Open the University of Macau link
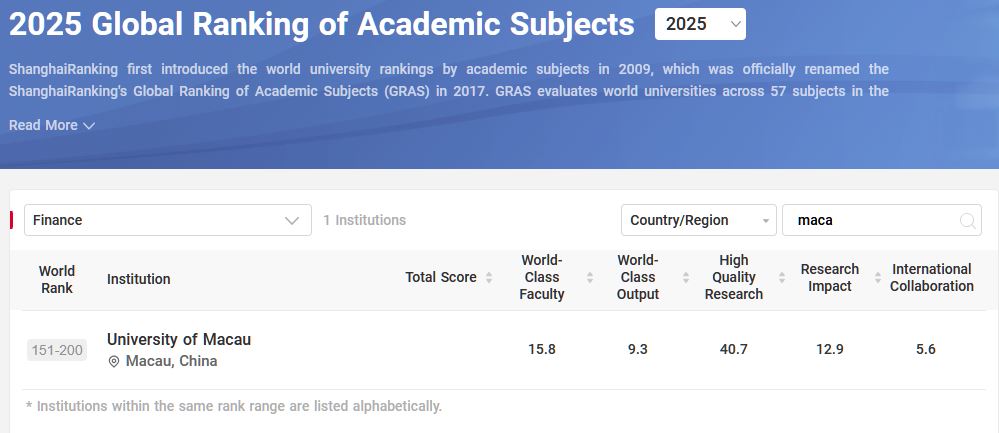 (179, 339)
